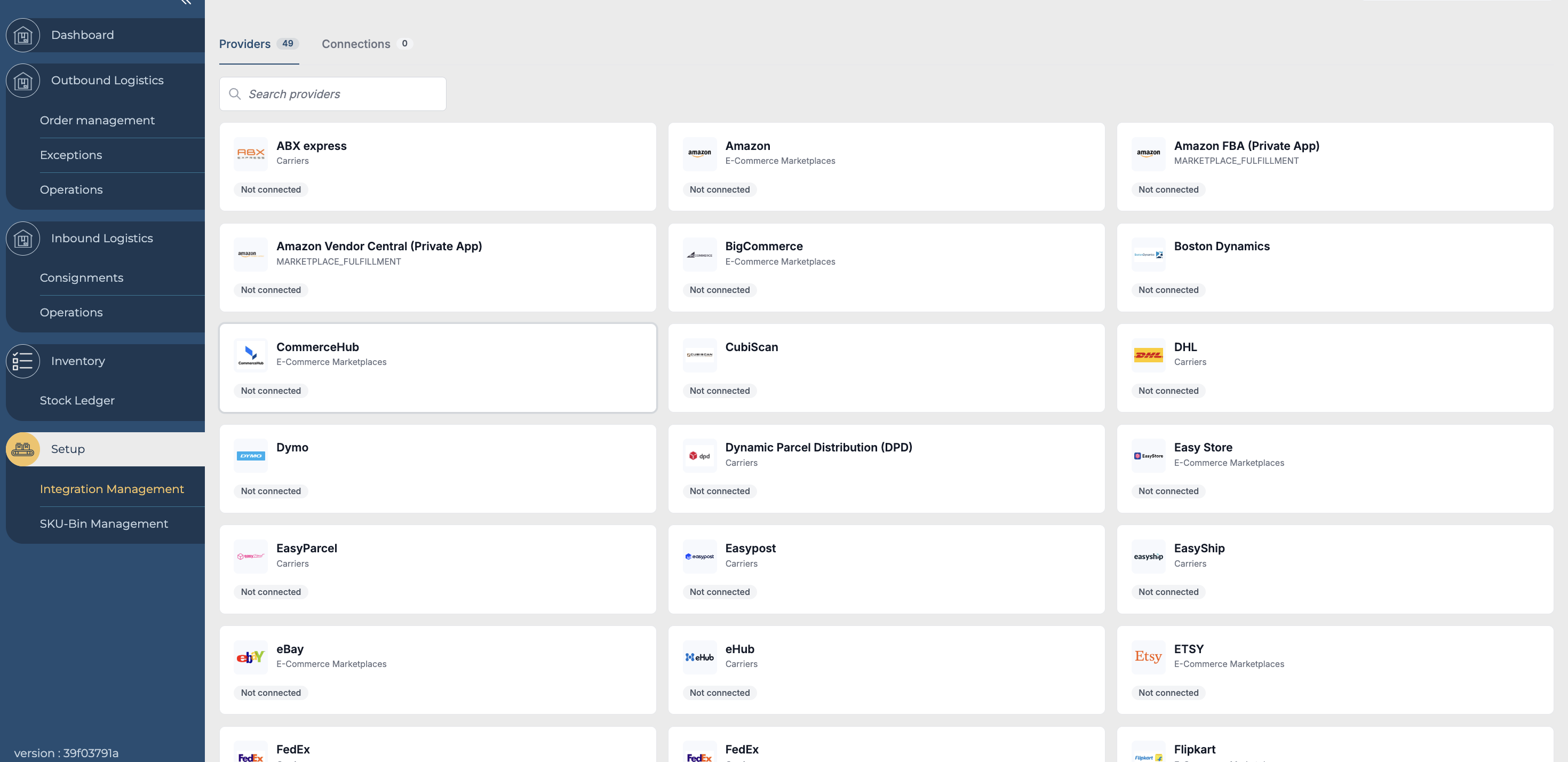This screenshot has height=762, width=1568.
Task: Click the Easypost logo
Action: click(x=699, y=556)
